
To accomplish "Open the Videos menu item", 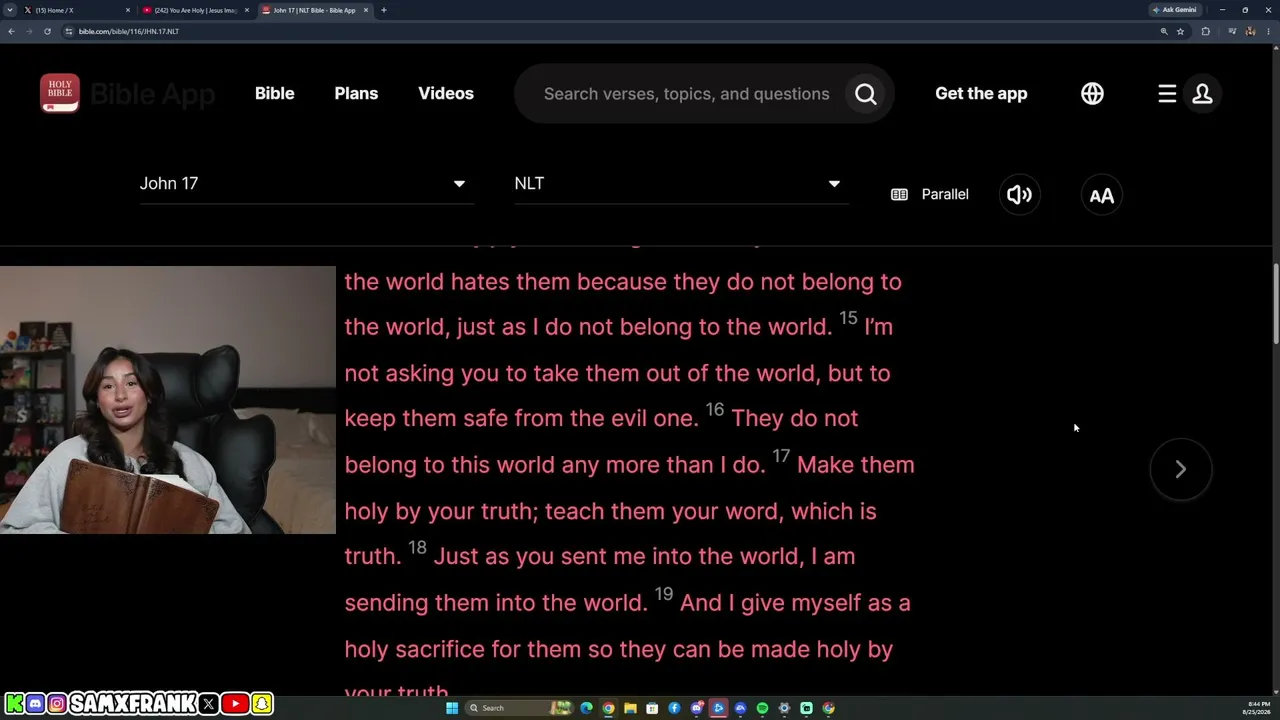I will tap(446, 93).
